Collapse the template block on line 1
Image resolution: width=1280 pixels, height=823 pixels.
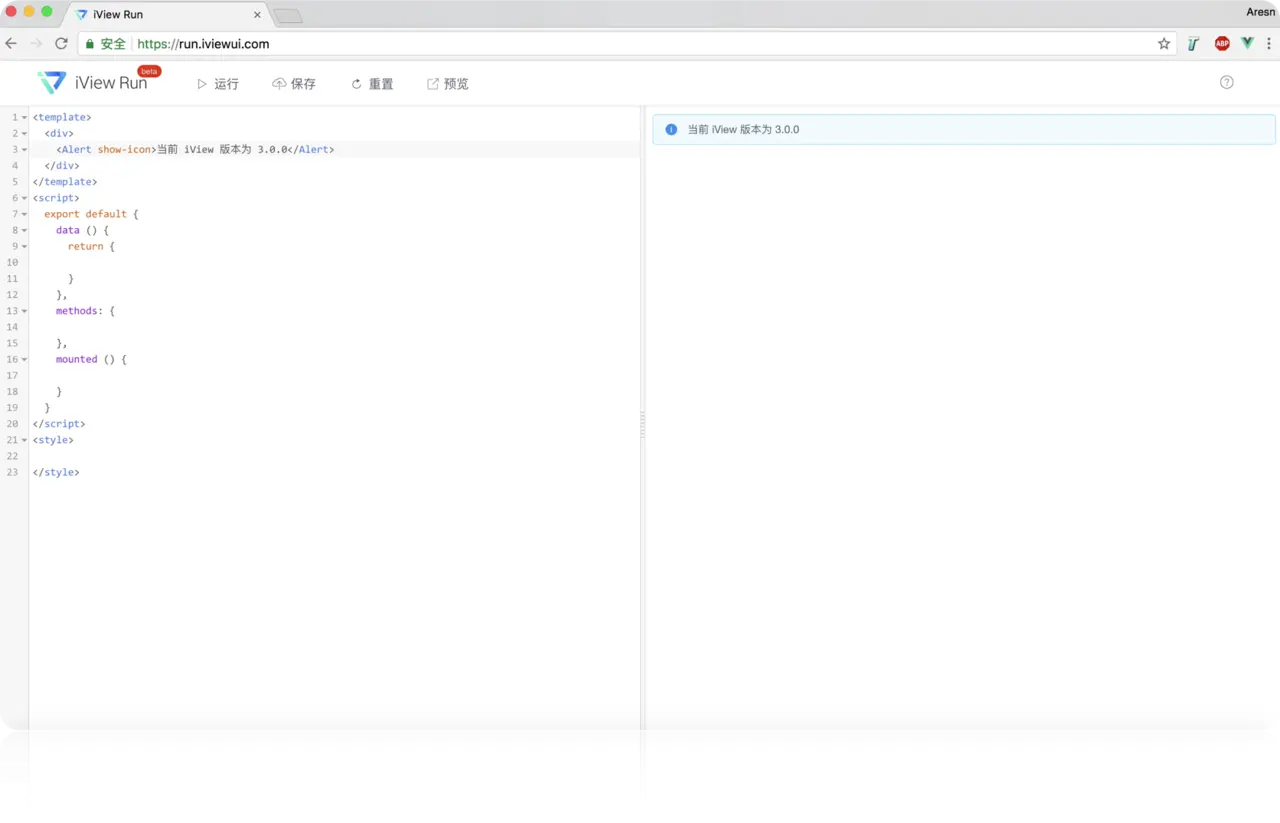click(x=24, y=118)
